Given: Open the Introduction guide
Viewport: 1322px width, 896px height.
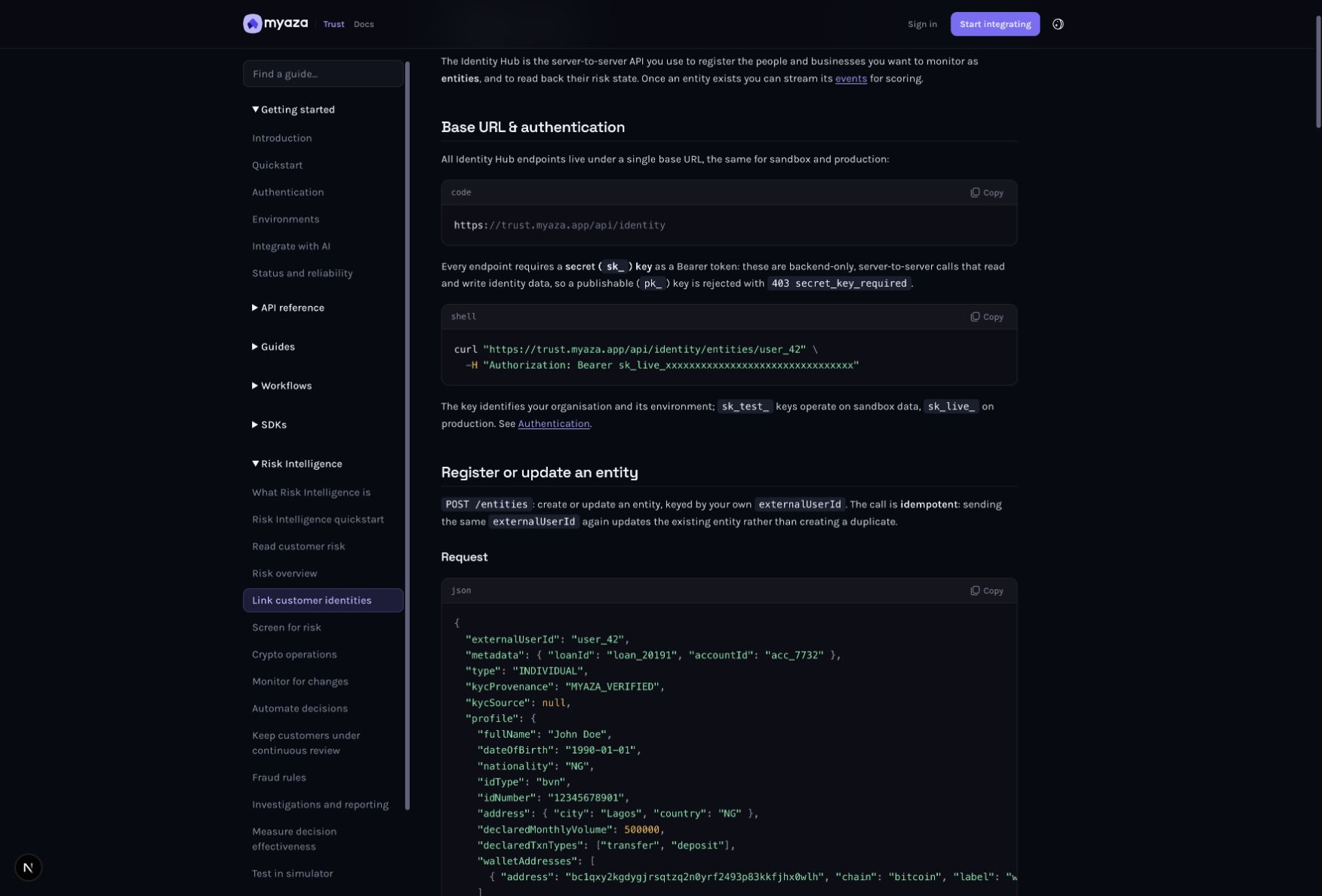Looking at the screenshot, I should click(282, 138).
